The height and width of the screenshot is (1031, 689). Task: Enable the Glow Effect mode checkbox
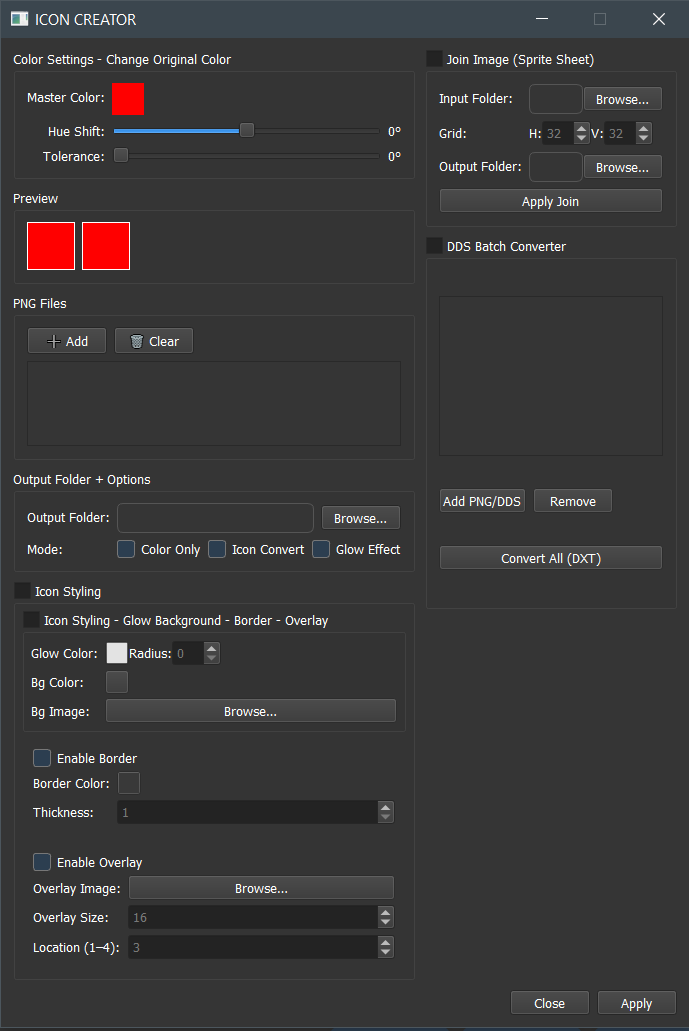[321, 549]
